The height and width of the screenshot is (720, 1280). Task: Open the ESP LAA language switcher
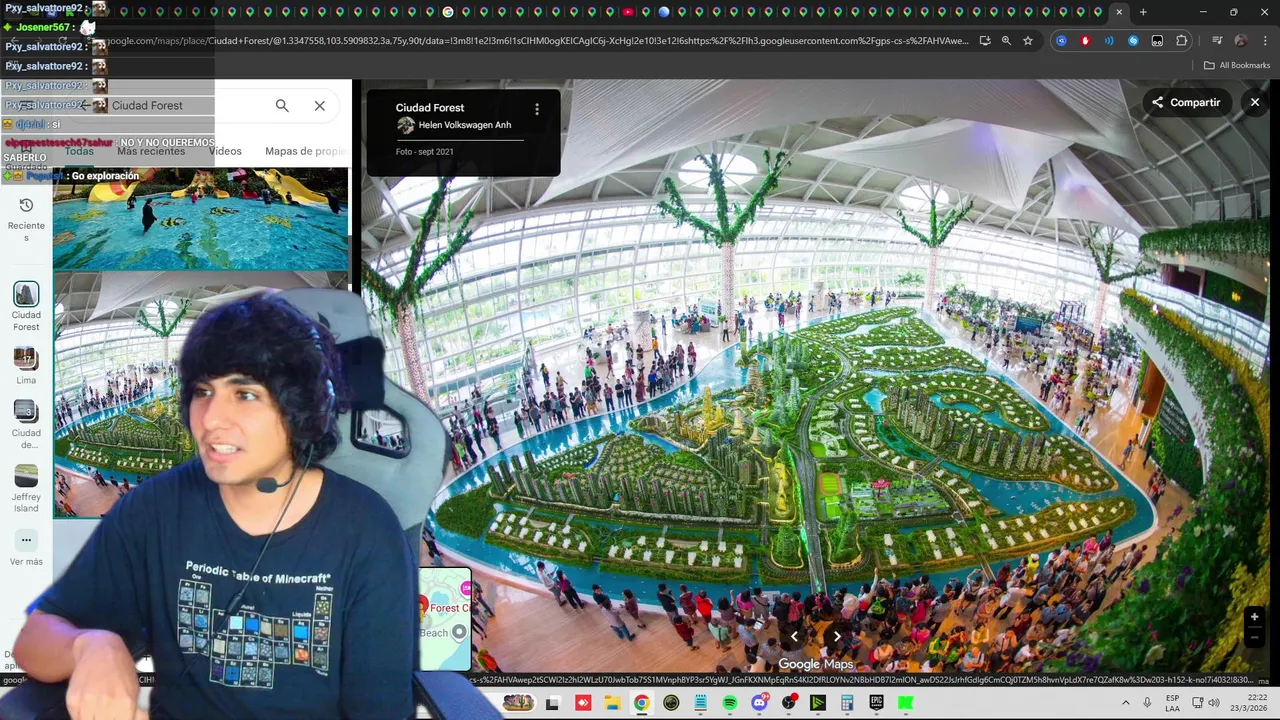(x=1172, y=703)
